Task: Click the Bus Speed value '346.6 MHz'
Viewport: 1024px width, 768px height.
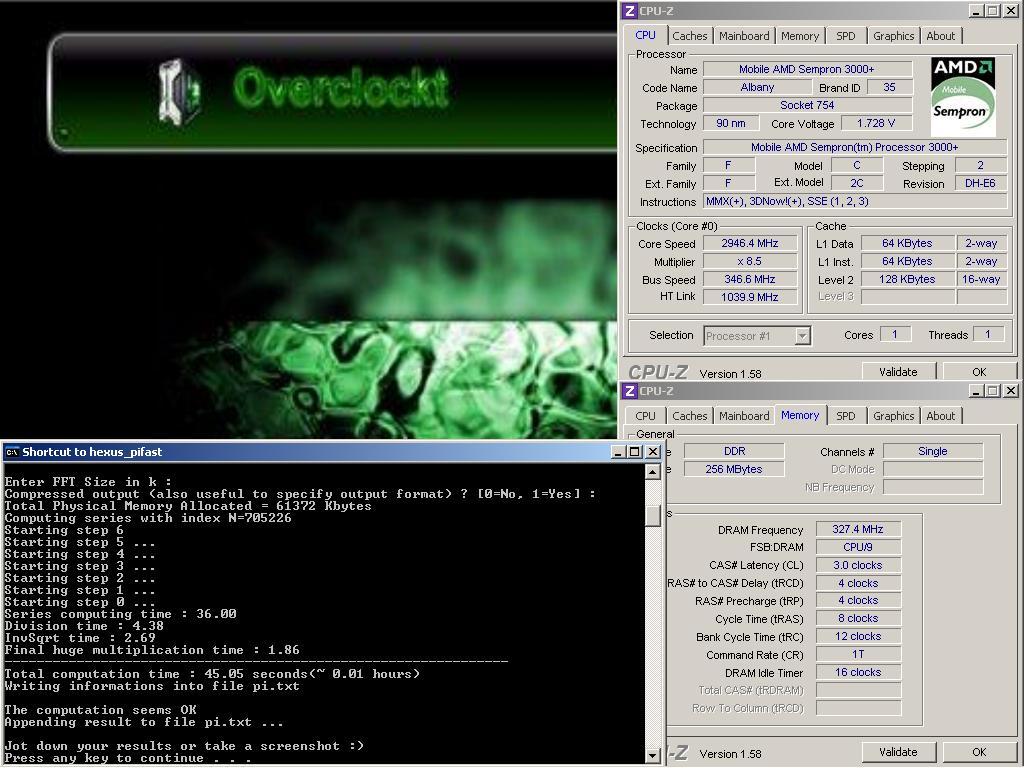Action: tap(750, 280)
